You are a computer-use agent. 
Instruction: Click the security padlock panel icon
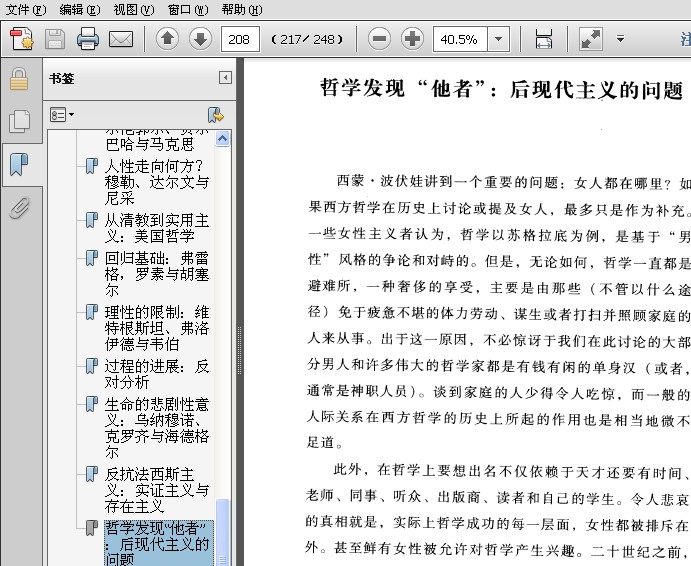coord(19,79)
